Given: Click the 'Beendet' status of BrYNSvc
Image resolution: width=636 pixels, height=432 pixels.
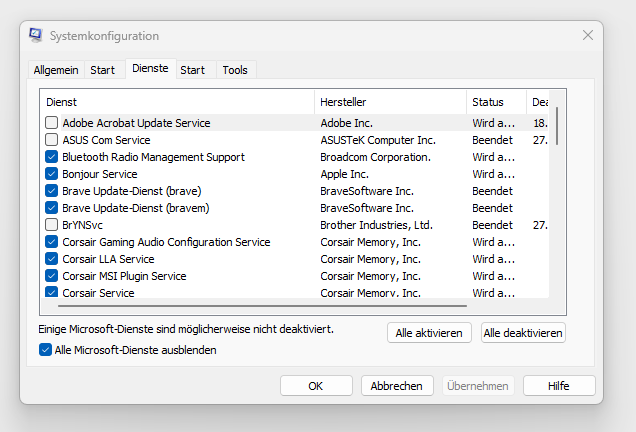Looking at the screenshot, I should 492,225.
